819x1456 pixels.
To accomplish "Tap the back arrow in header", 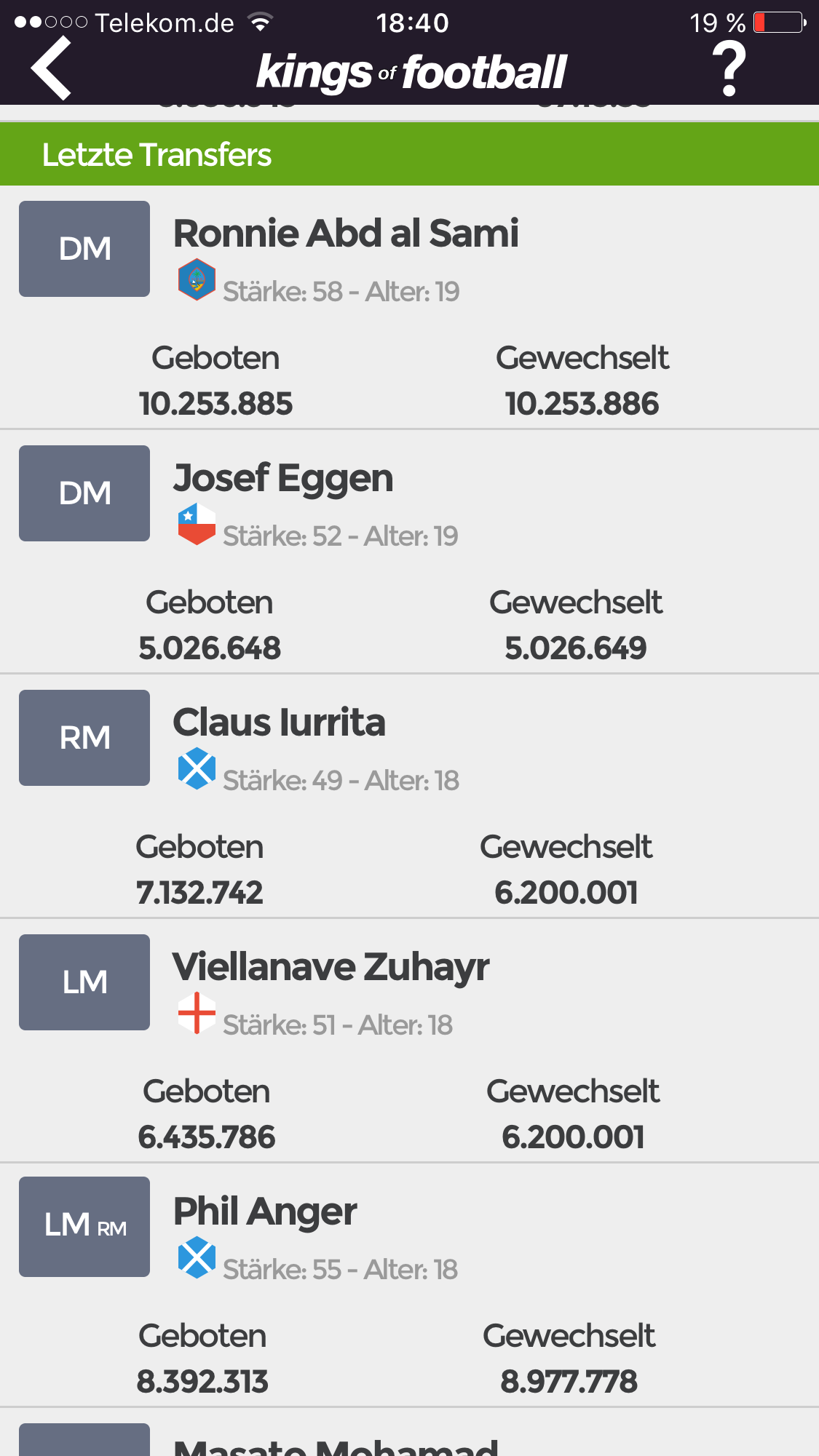I will pyautogui.click(x=51, y=68).
